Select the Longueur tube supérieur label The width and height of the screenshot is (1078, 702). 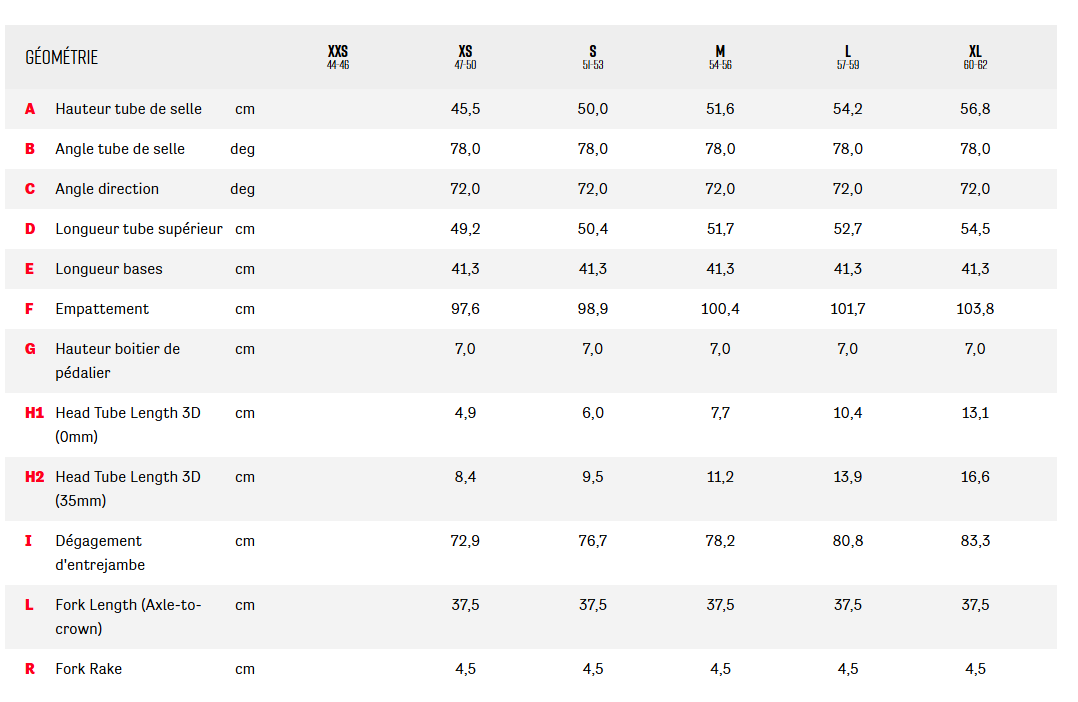(x=139, y=229)
